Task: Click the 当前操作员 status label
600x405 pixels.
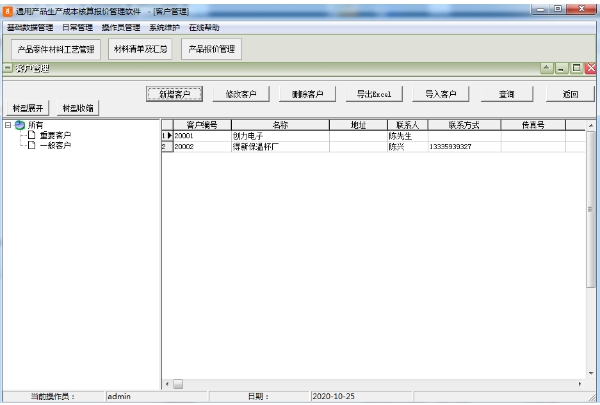Action: (53, 397)
